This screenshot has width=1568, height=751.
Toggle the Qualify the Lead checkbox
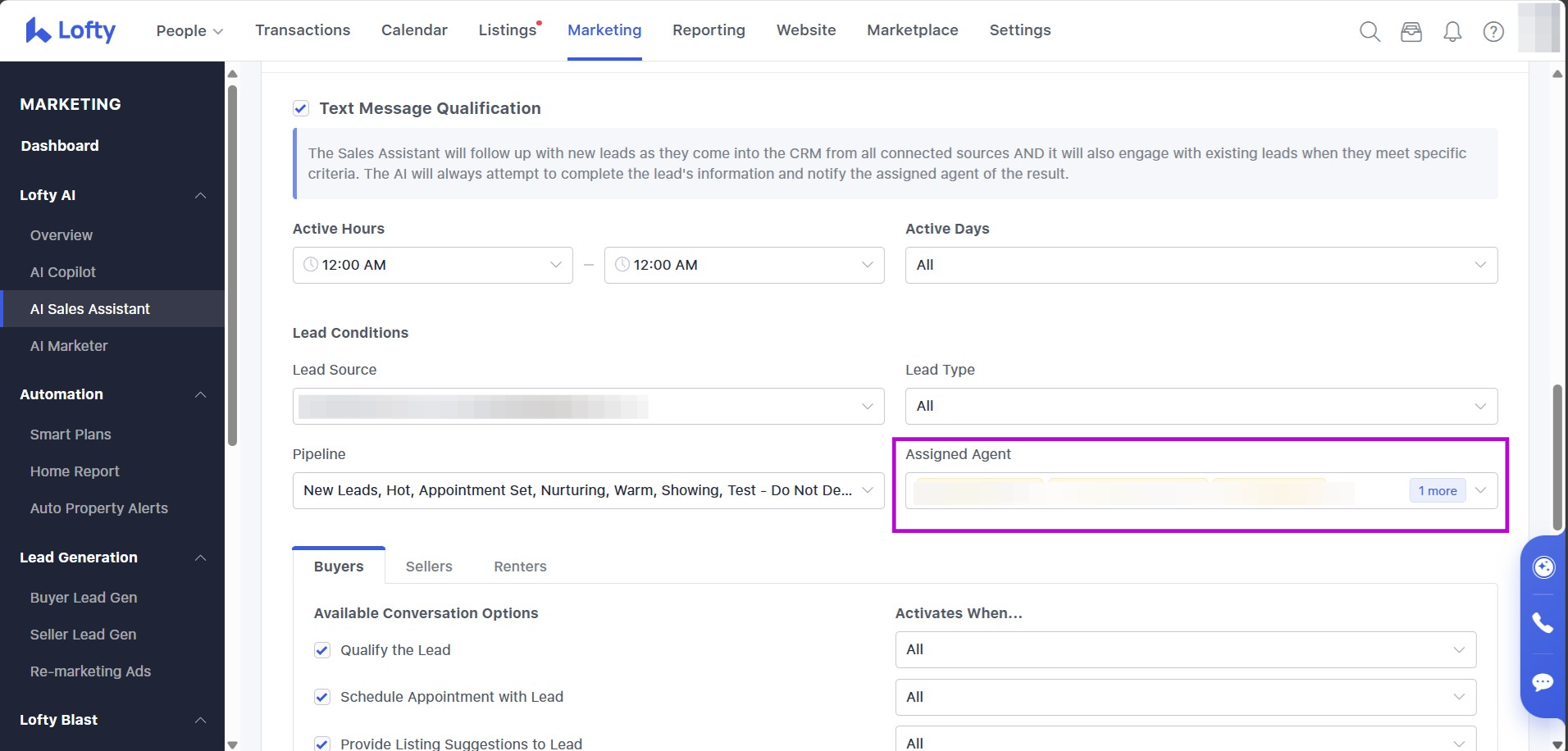[322, 650]
